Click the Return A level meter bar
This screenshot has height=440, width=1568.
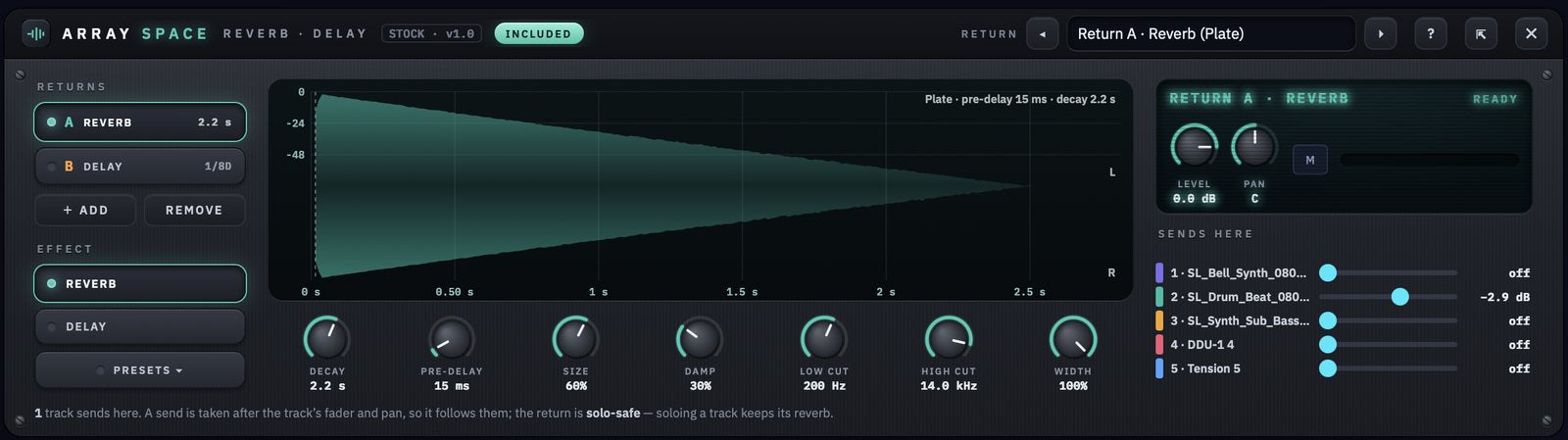point(1429,160)
